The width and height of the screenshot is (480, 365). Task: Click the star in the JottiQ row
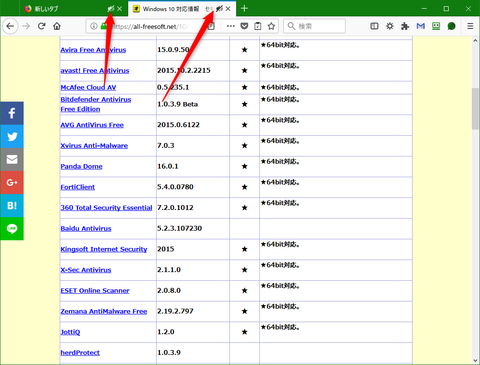pos(244,332)
